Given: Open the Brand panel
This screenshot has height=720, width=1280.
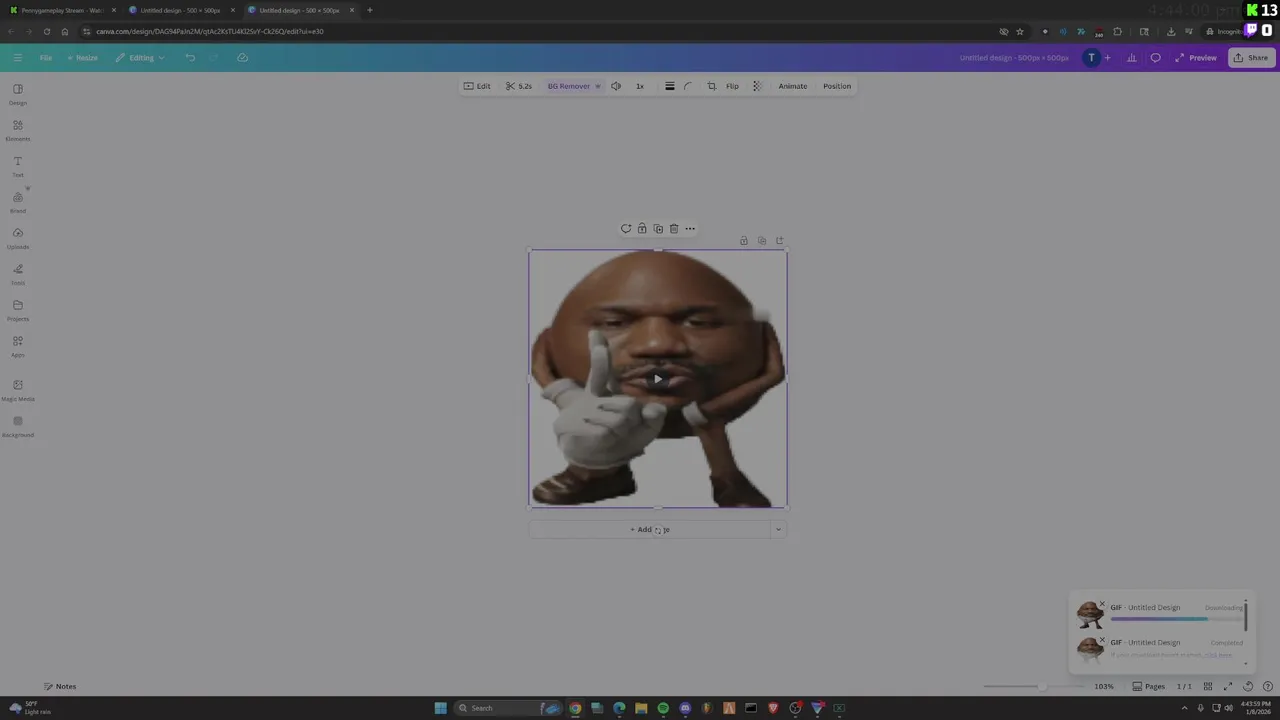Looking at the screenshot, I should (18, 202).
